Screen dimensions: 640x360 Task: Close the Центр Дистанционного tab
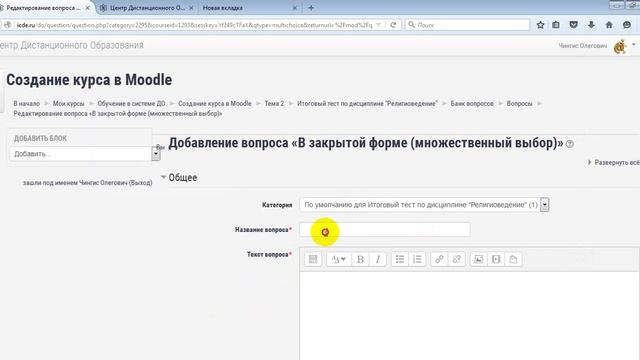[191, 8]
